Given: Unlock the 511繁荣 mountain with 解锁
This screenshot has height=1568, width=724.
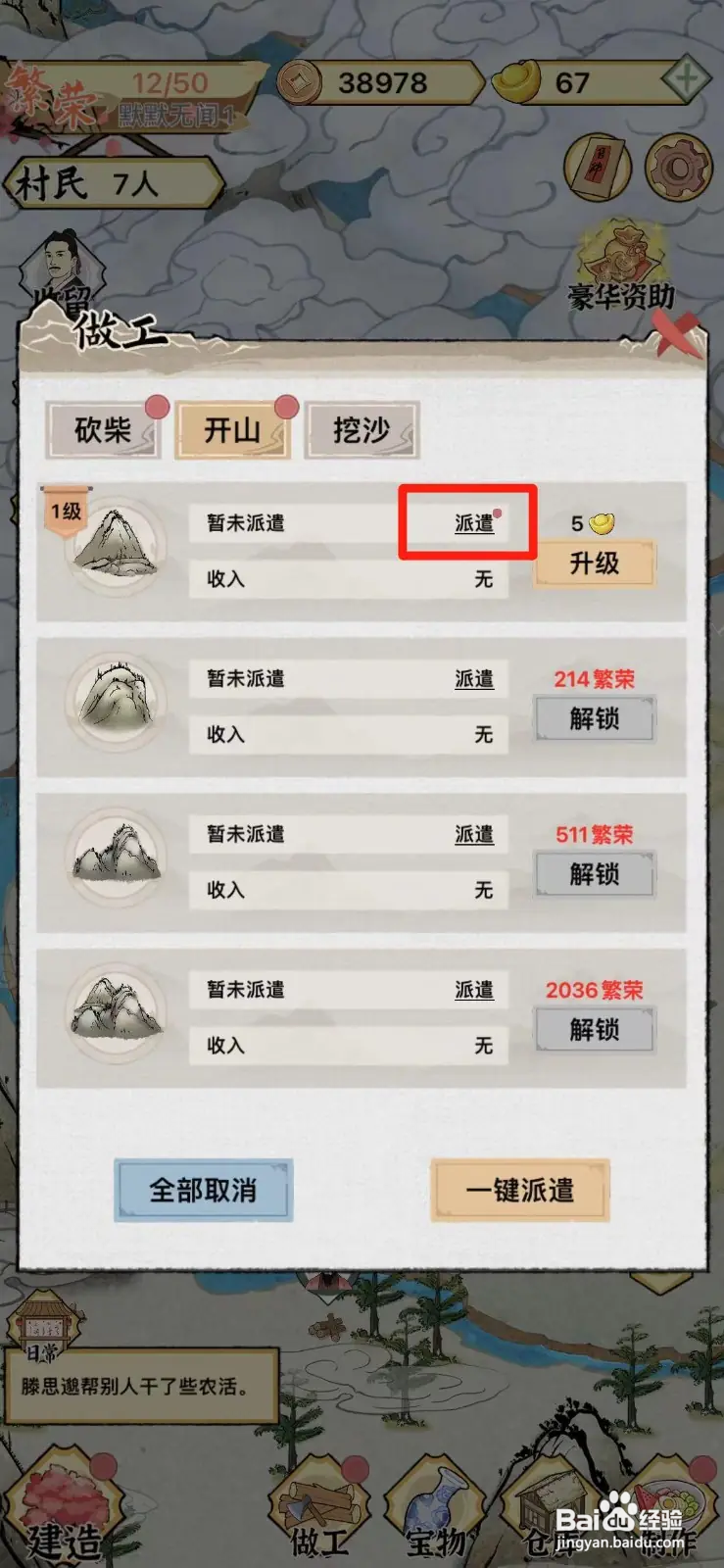Looking at the screenshot, I should click(594, 874).
